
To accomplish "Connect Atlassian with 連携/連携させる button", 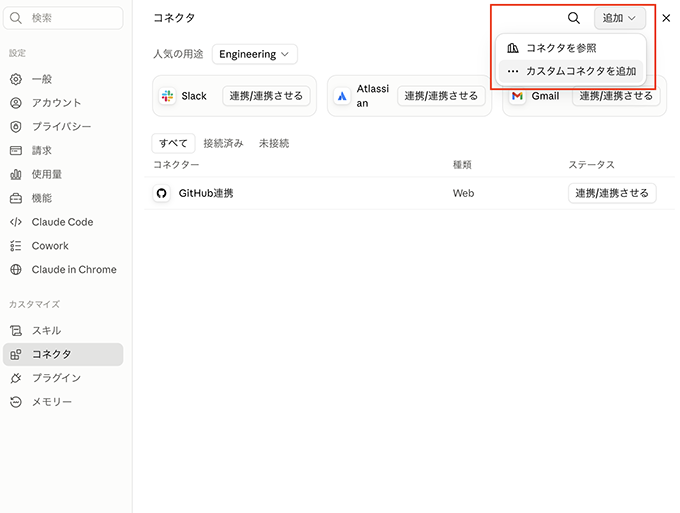I will coord(441,96).
